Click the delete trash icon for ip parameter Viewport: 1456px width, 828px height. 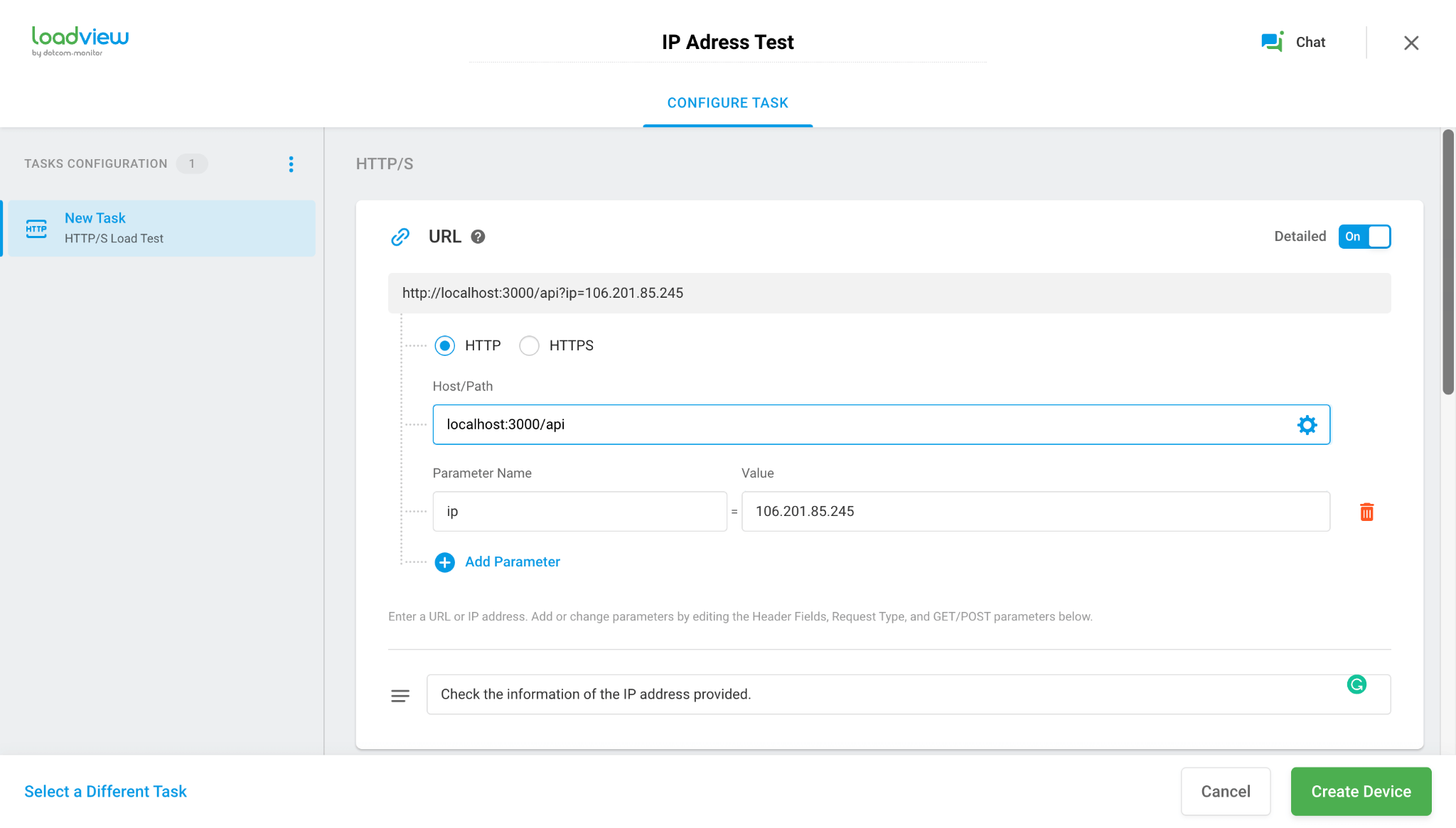1367,512
